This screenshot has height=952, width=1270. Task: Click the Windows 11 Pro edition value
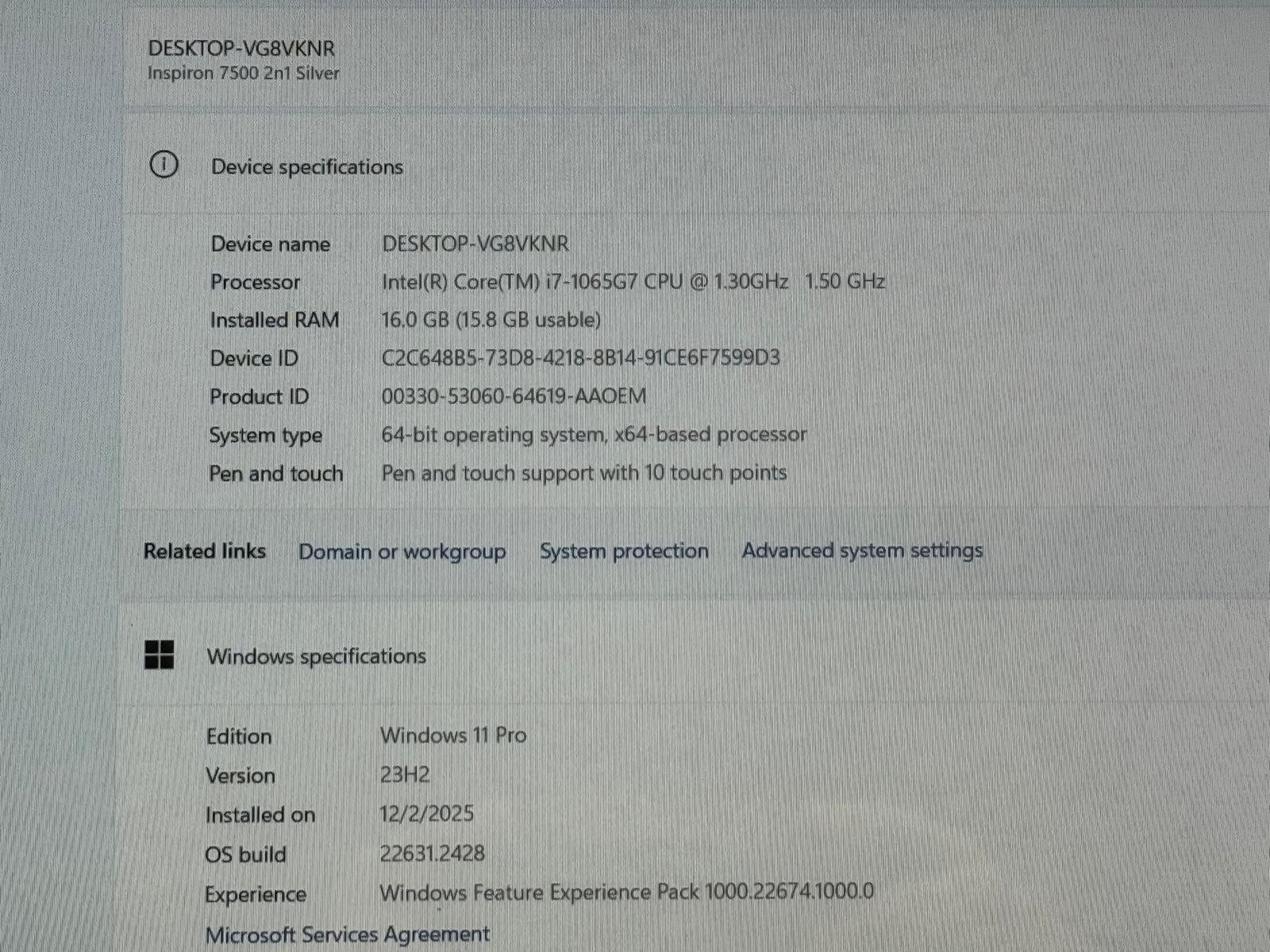point(453,735)
